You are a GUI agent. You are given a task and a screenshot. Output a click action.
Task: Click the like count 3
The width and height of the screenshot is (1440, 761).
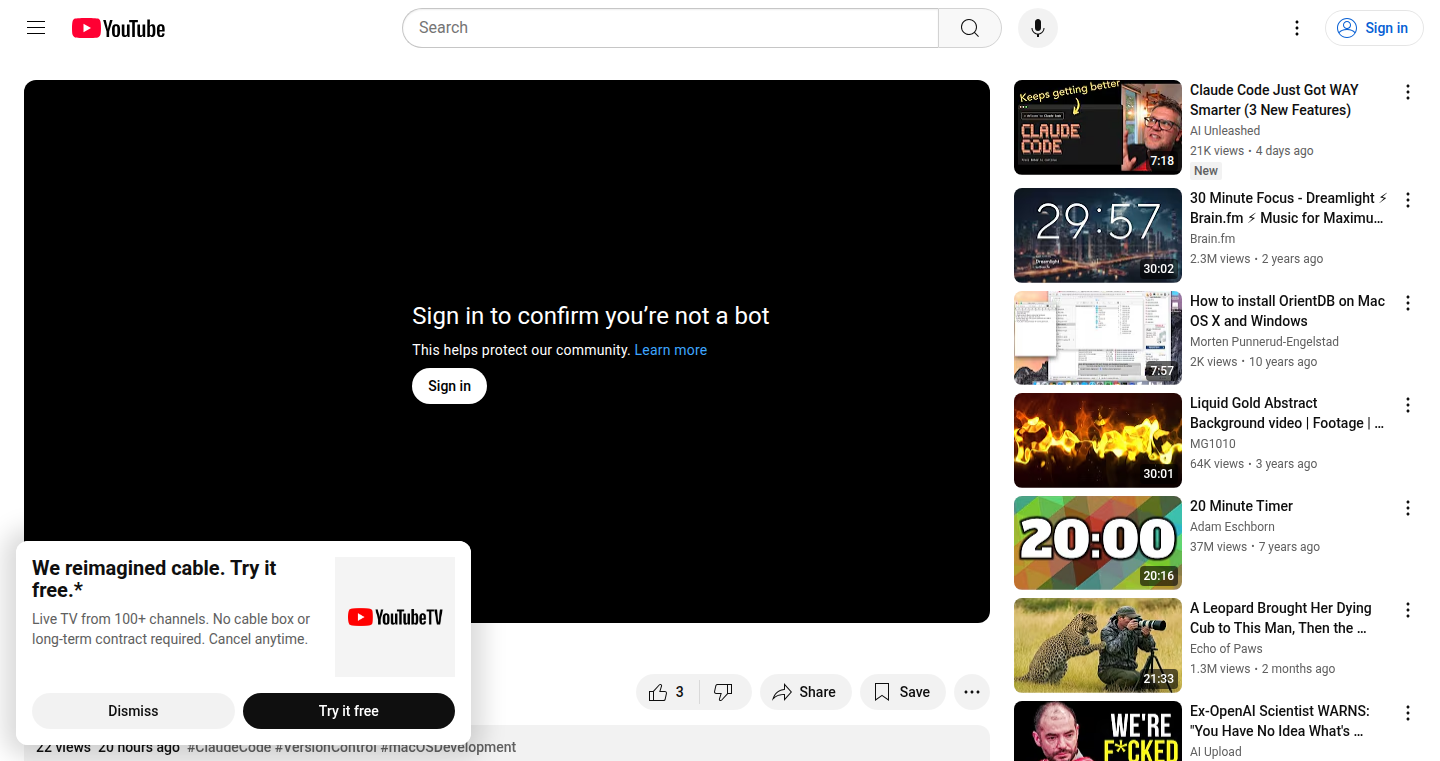click(680, 692)
